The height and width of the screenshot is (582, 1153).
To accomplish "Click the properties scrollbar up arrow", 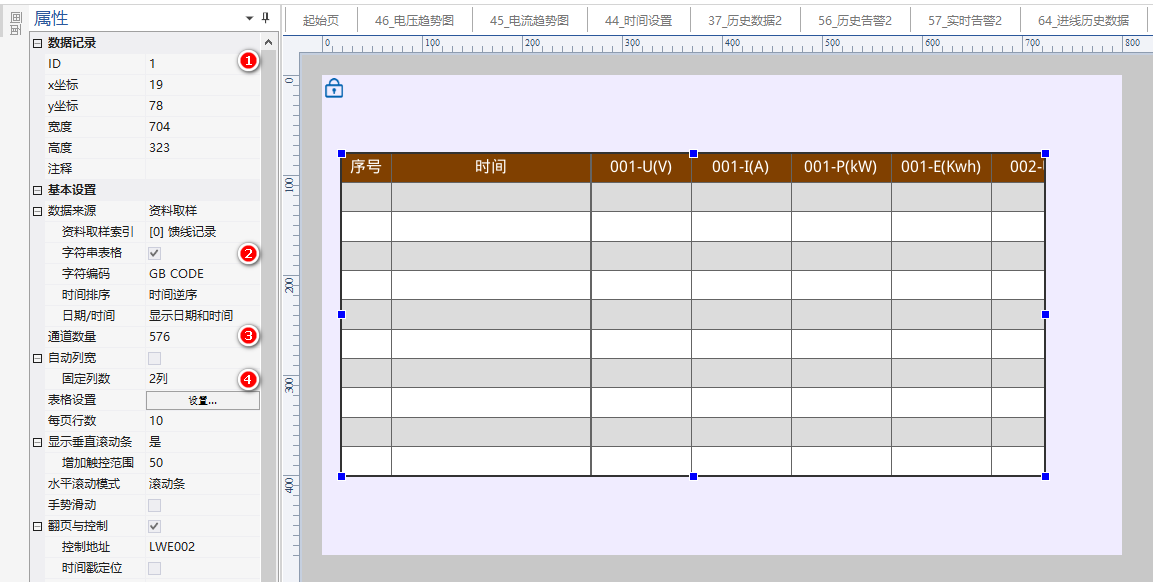I will pyautogui.click(x=268, y=43).
